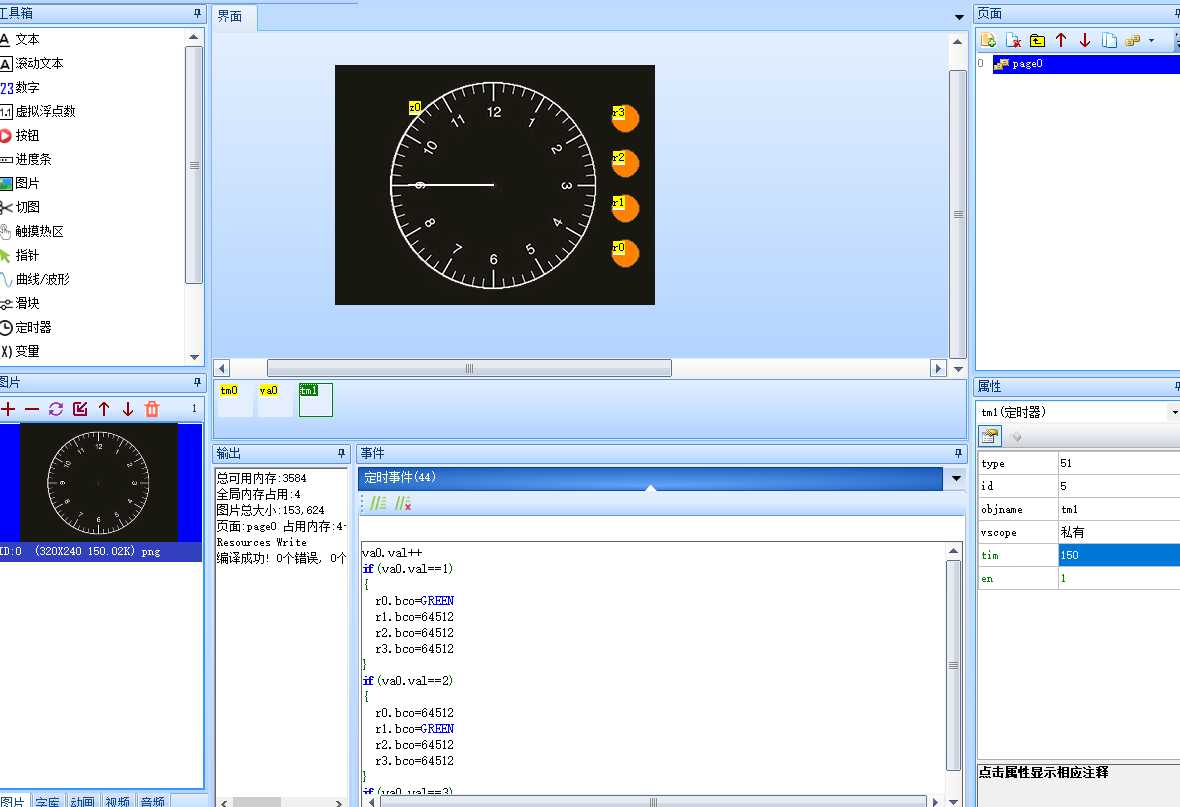This screenshot has width=1180, height=807.
Task: Select the tm1 timer component
Action: (x=315, y=400)
